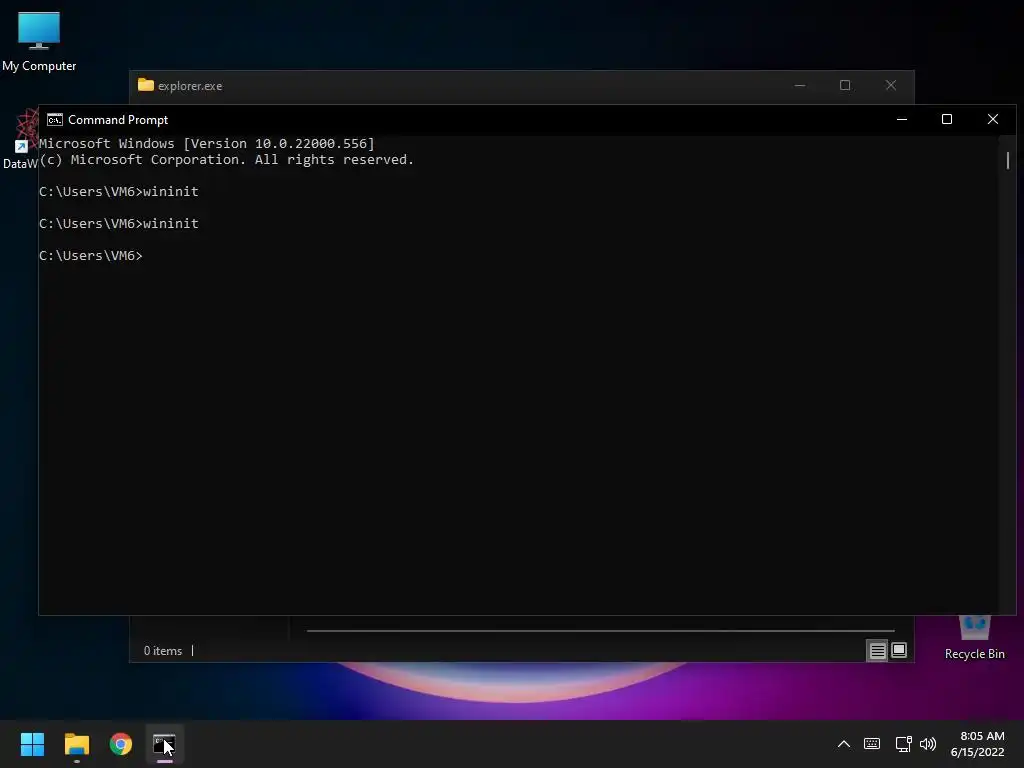Image resolution: width=1024 pixels, height=768 pixels.
Task: Close the explorer.exe window
Action: click(x=891, y=86)
